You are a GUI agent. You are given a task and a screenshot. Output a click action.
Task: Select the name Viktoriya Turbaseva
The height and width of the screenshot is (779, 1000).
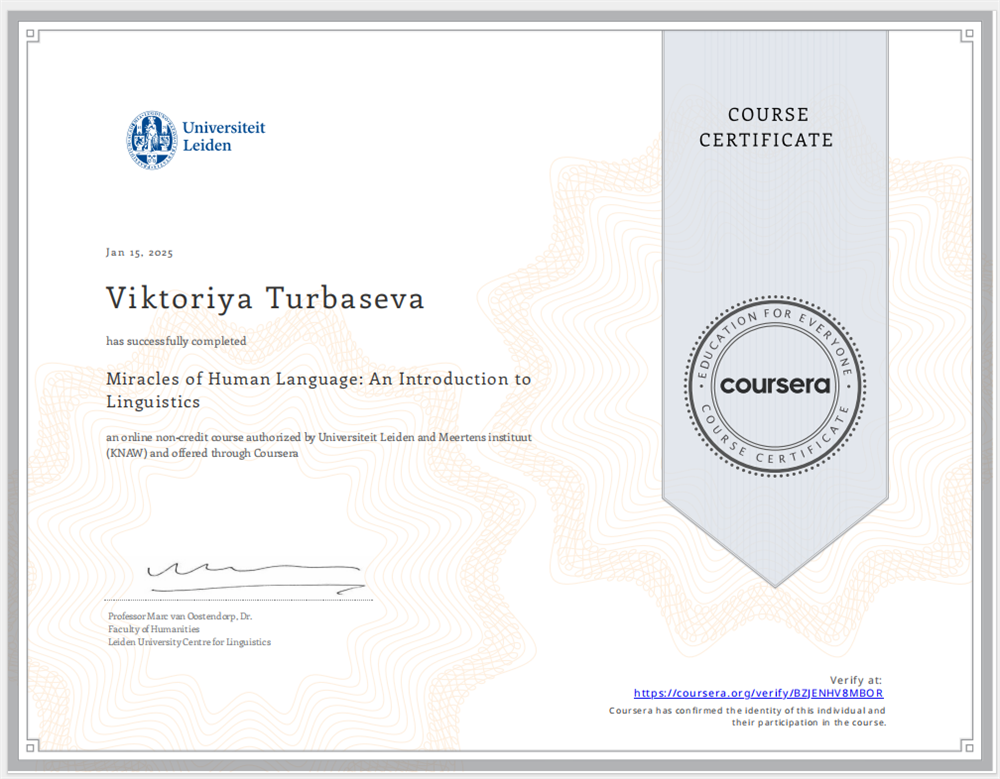[x=265, y=298]
